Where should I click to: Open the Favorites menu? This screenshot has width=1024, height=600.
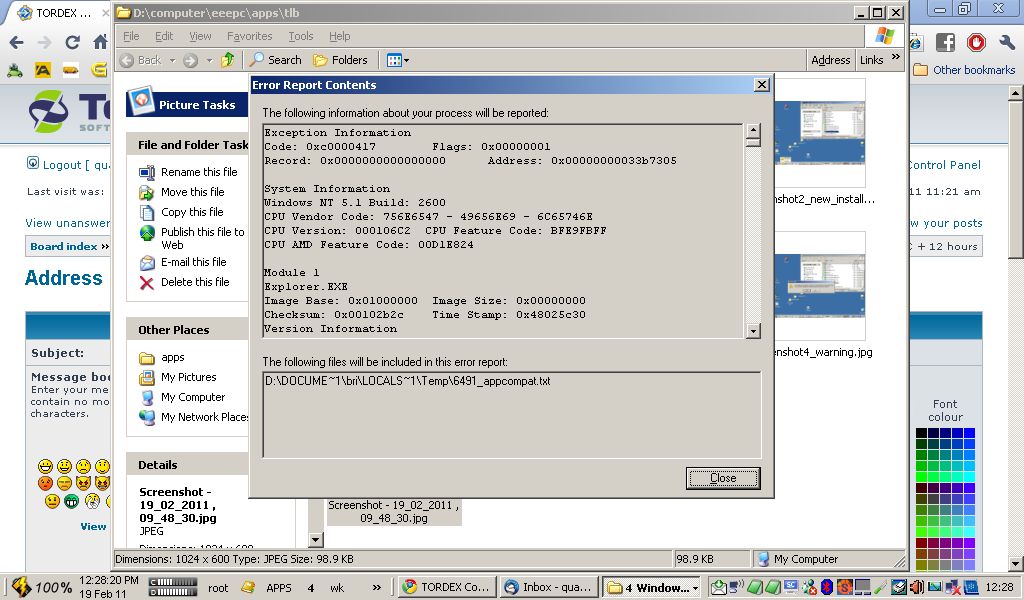[249, 36]
